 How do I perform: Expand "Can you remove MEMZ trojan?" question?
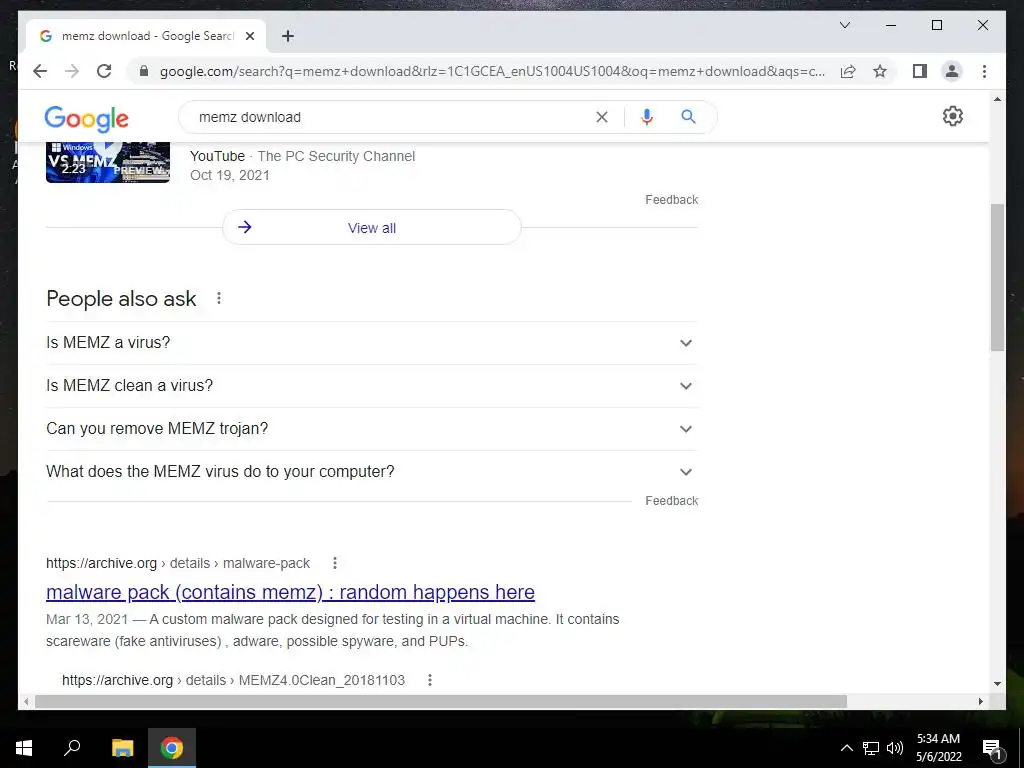tap(372, 429)
